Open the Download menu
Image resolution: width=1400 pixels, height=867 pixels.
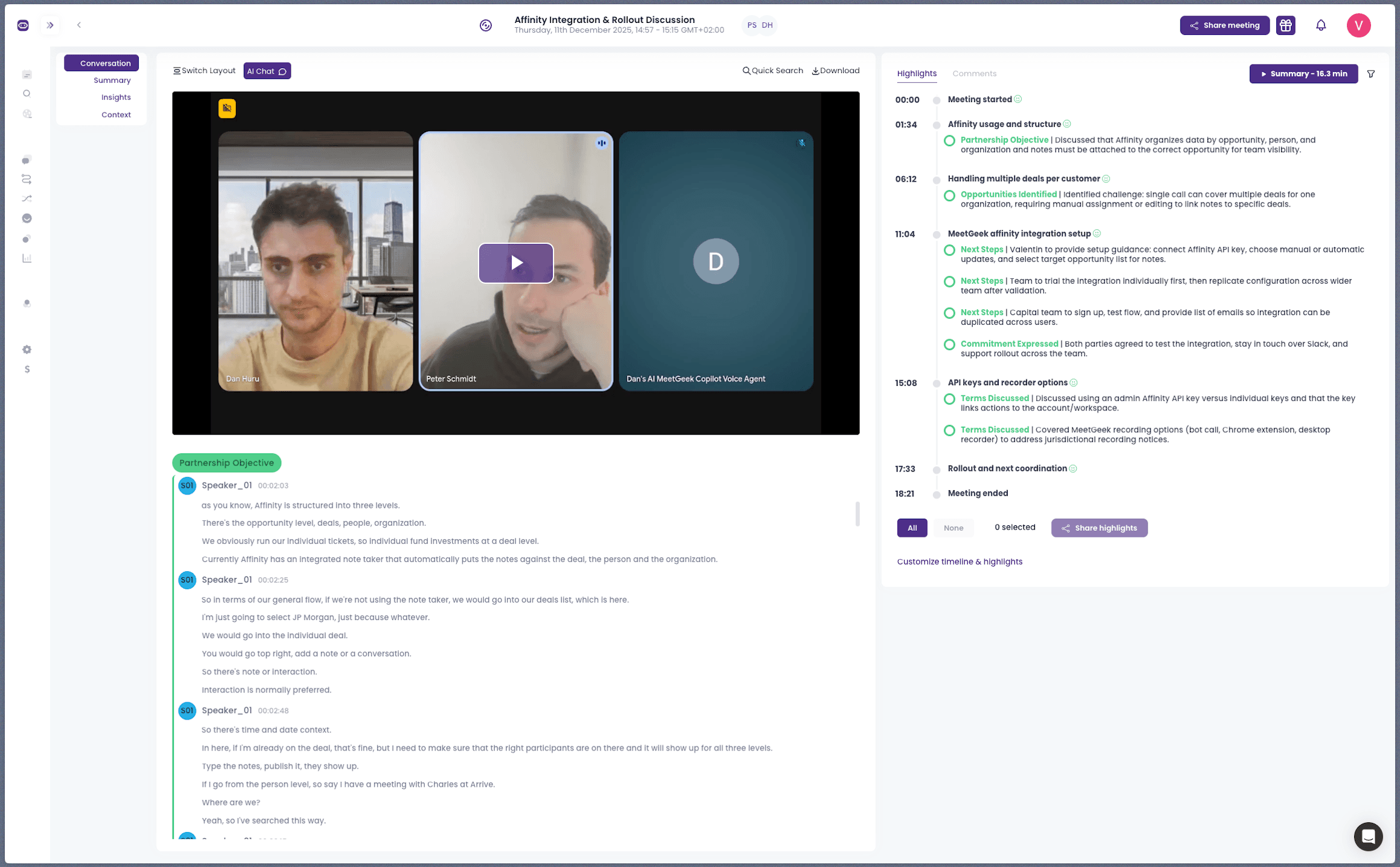[836, 71]
